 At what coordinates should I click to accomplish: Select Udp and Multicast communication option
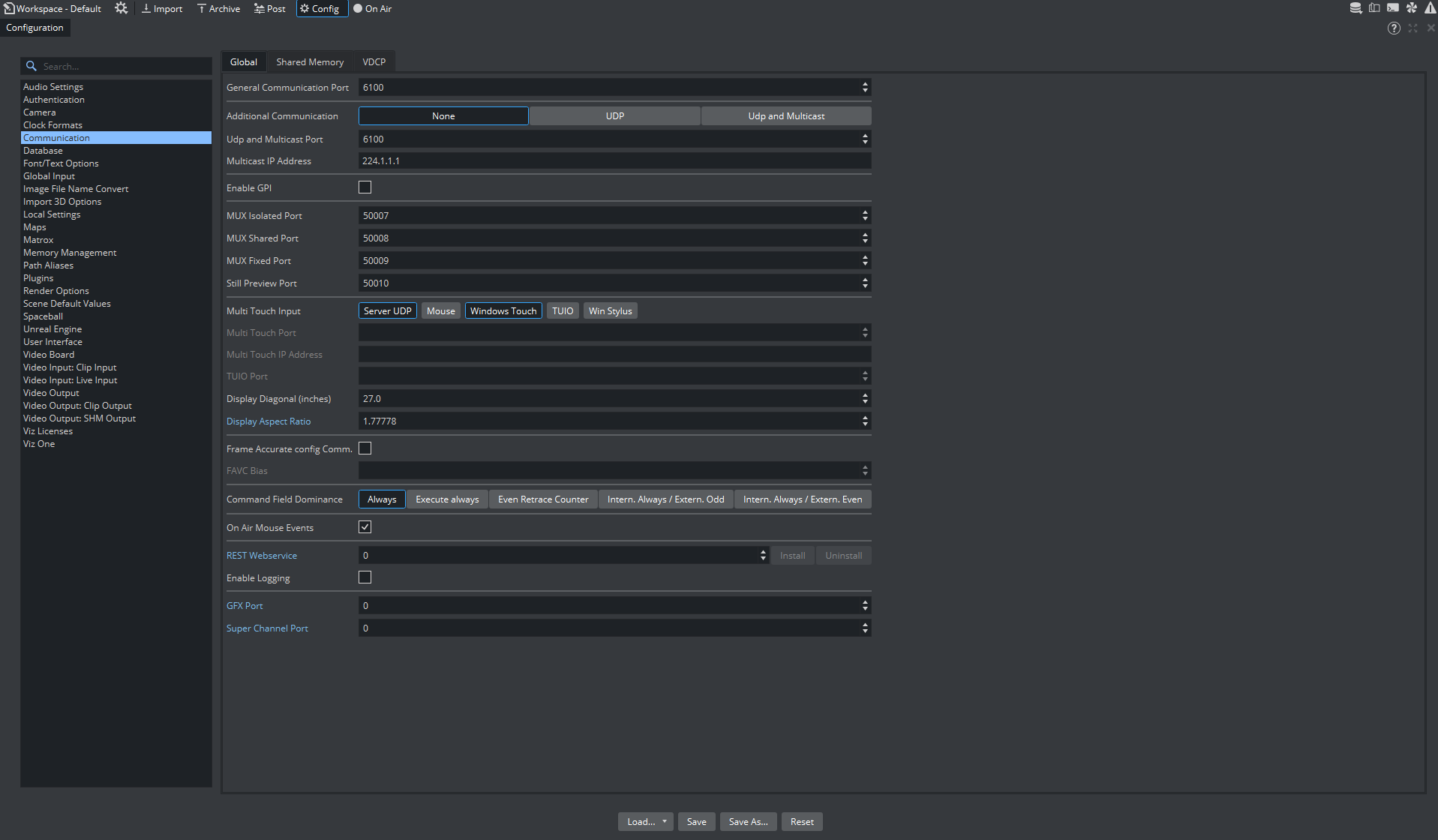[785, 116]
